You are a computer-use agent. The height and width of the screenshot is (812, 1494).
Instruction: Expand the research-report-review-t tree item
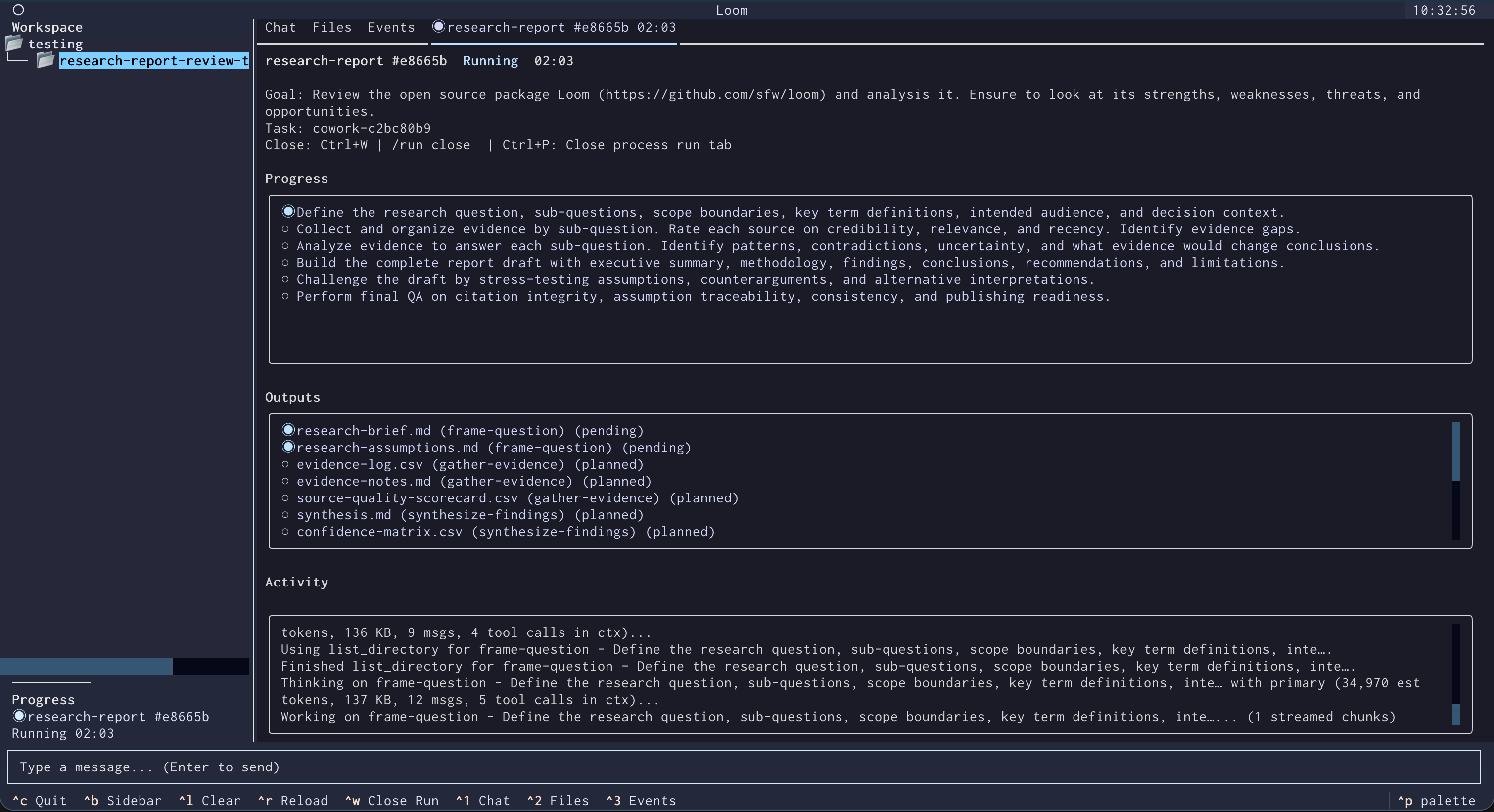pos(154,61)
